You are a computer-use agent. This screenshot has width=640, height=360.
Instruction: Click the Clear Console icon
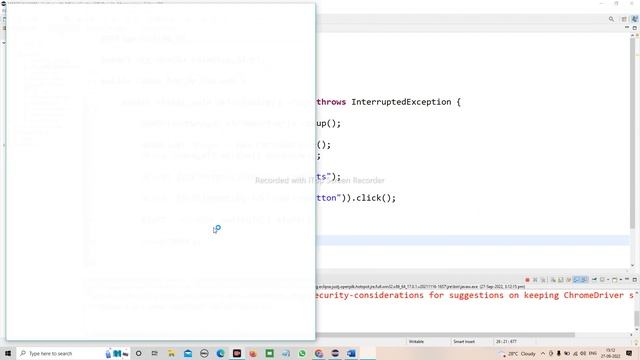553,280
